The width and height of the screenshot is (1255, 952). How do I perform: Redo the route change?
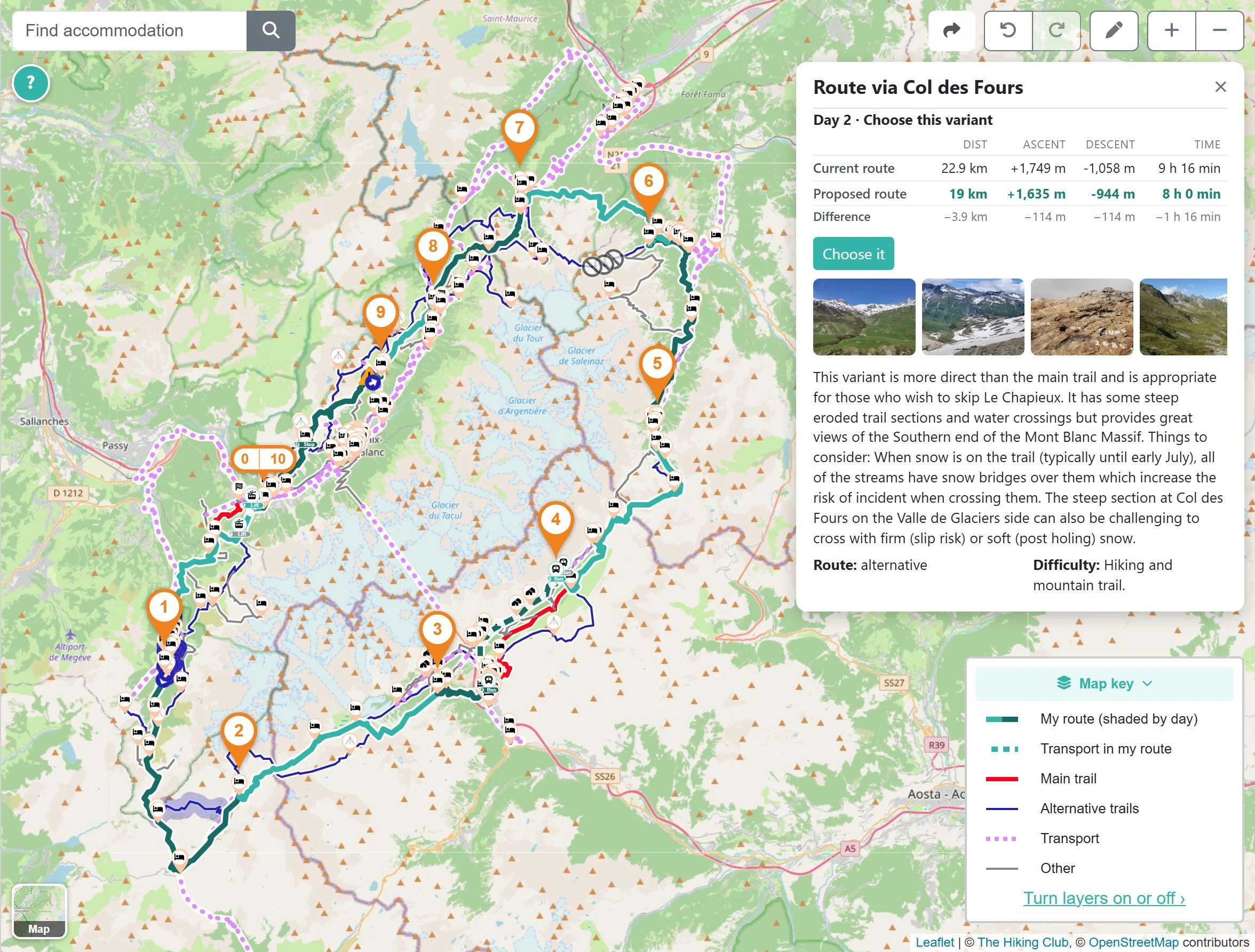(x=1056, y=30)
